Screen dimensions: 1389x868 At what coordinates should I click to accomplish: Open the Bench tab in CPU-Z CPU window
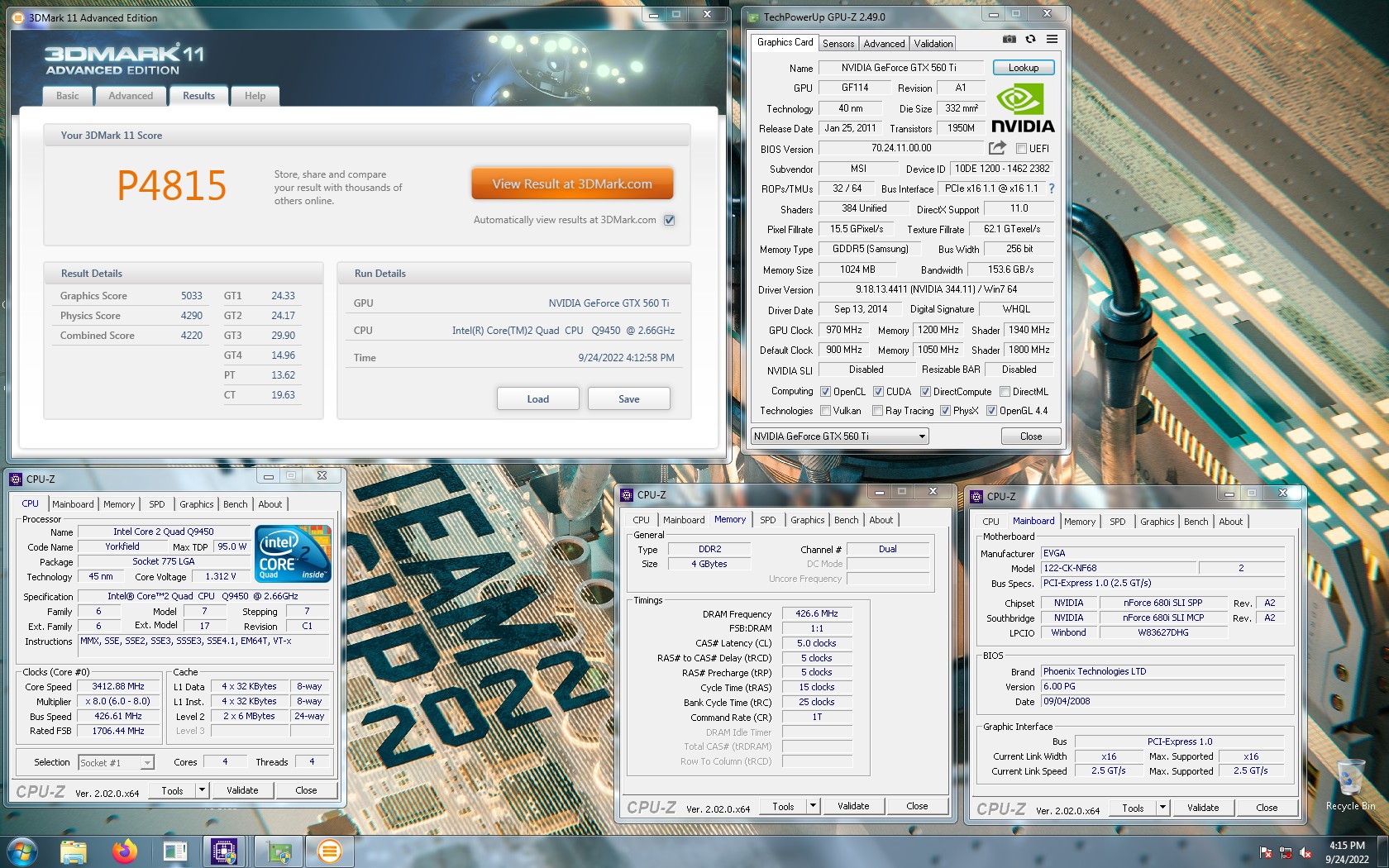[236, 504]
